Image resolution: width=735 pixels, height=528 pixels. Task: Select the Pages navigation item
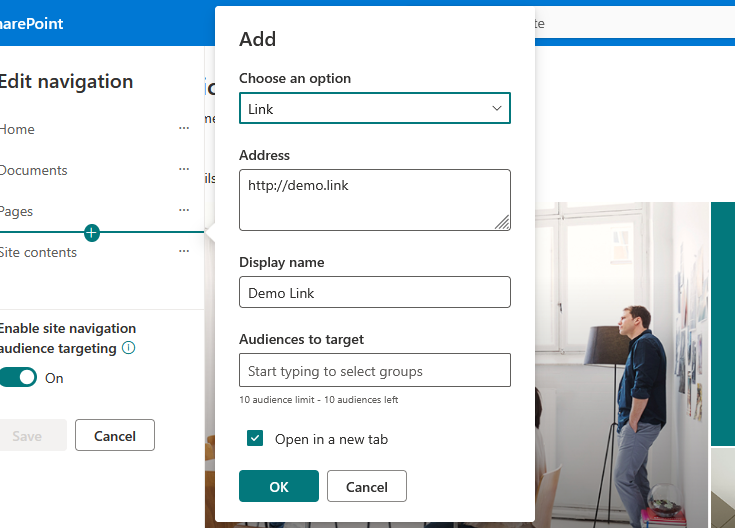[16, 211]
